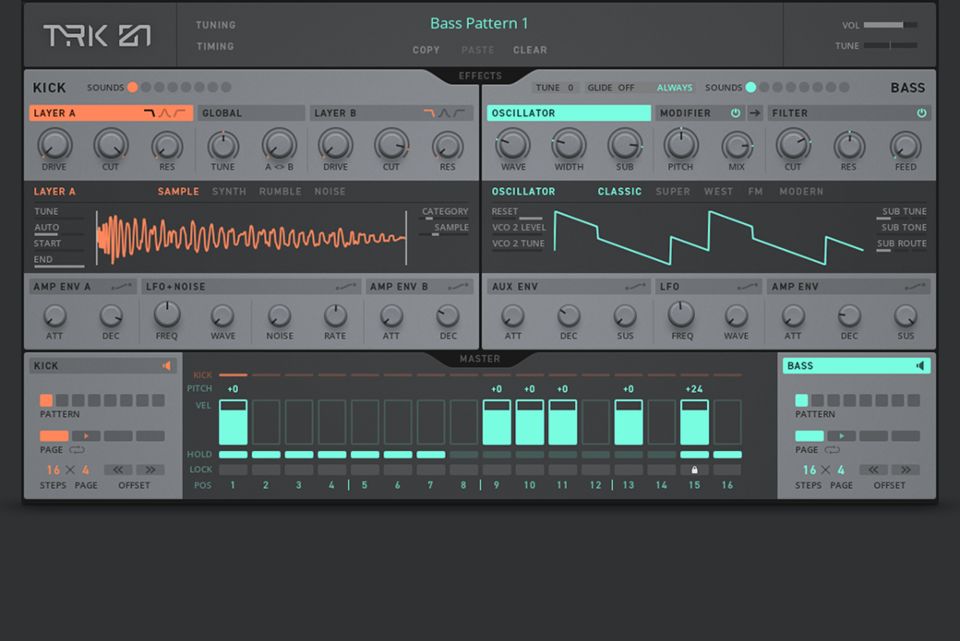
Task: Click the COPY pattern button
Action: 426,50
